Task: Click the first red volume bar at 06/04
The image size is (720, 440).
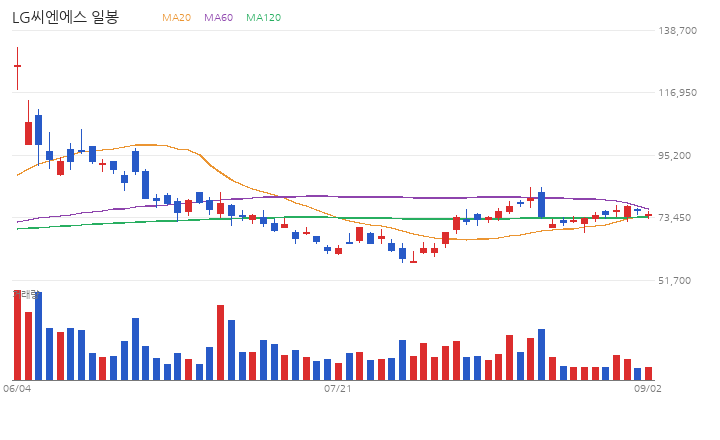Action: [17, 335]
